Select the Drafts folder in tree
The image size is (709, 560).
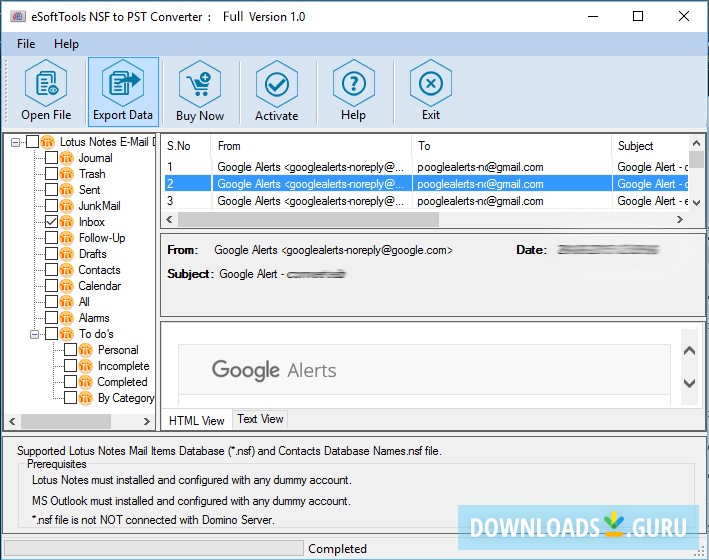[x=92, y=254]
